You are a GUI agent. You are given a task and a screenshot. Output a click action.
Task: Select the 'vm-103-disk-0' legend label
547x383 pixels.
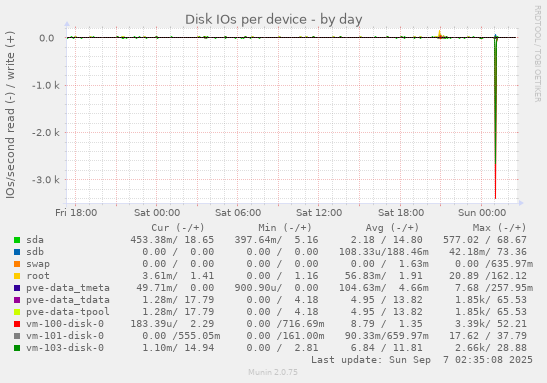point(65,348)
